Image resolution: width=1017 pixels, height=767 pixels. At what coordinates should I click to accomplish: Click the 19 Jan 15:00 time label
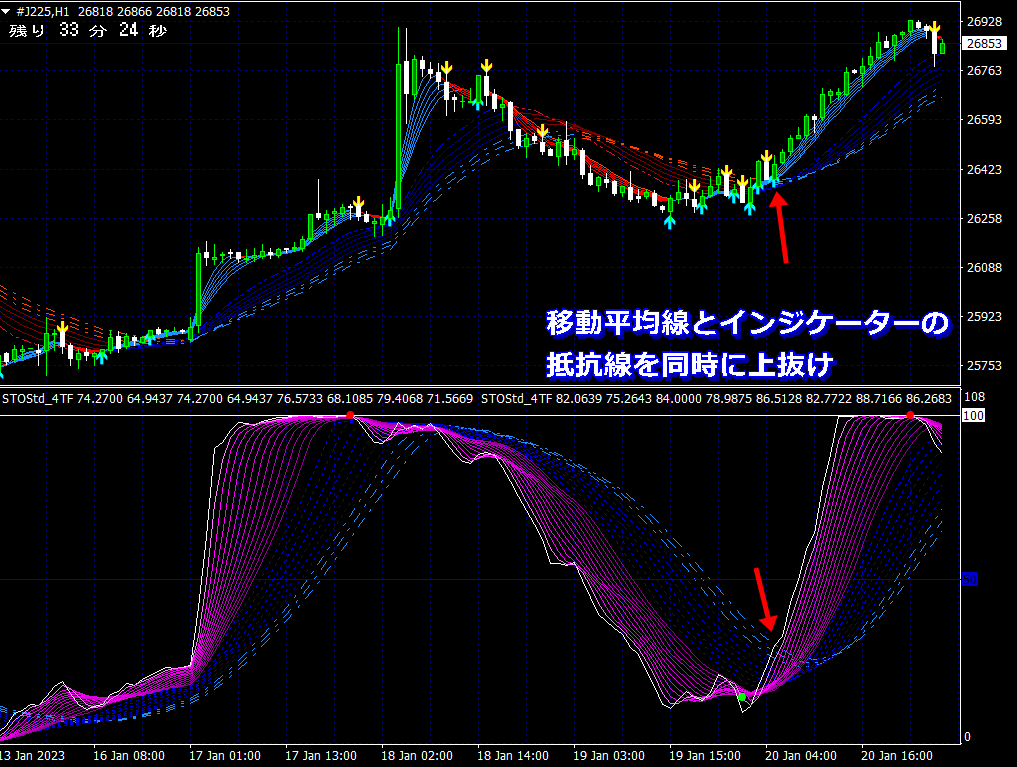(704, 756)
